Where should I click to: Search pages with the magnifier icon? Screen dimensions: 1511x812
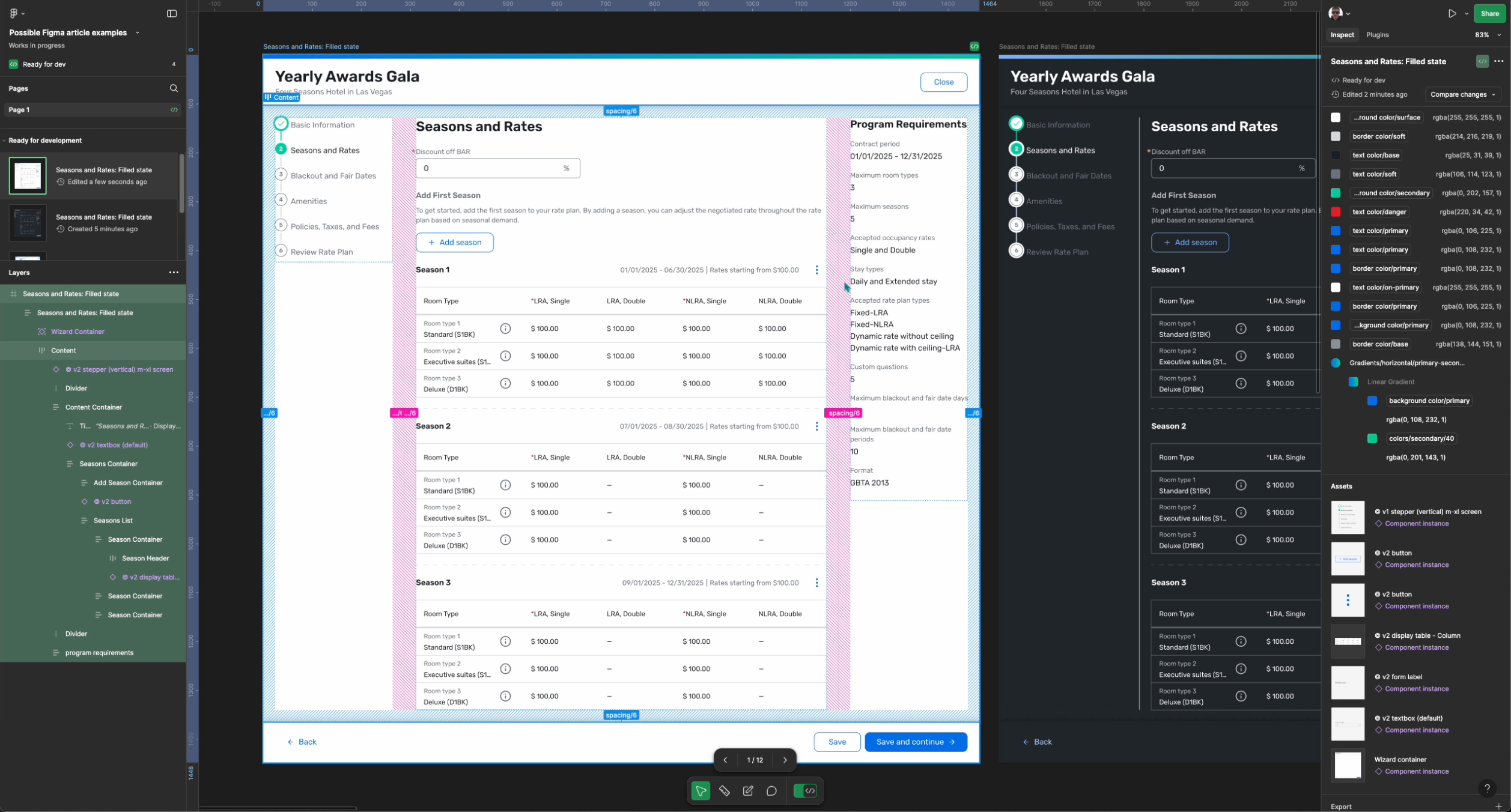coord(174,88)
